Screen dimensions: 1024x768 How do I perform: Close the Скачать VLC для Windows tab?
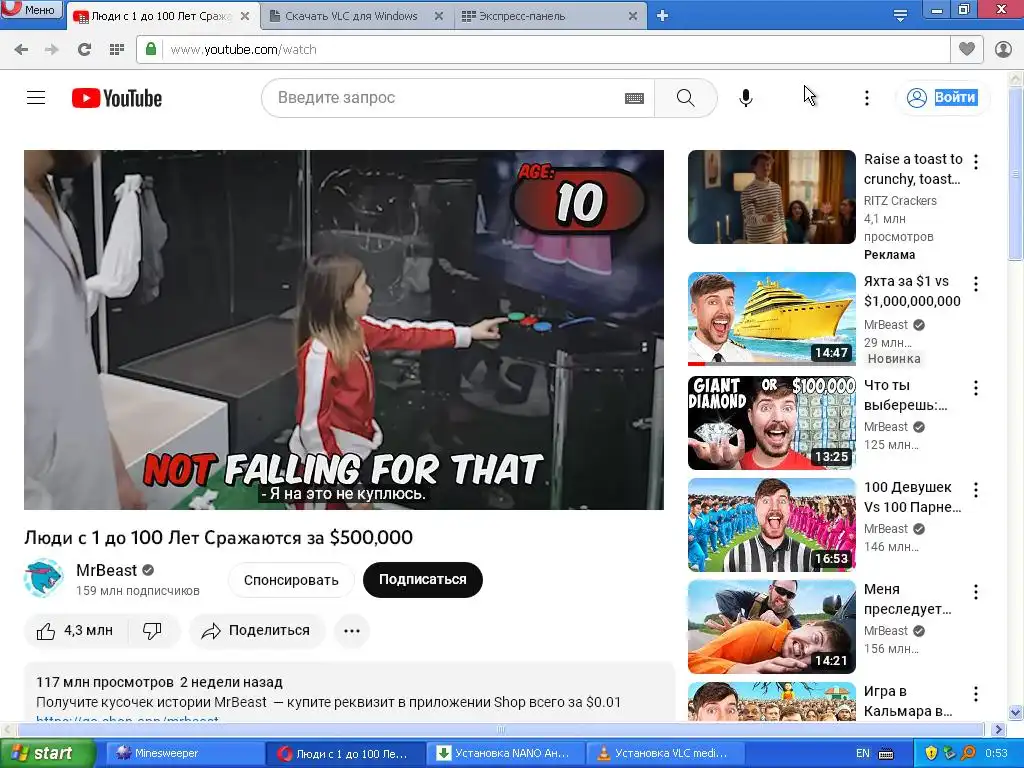[x=439, y=16]
